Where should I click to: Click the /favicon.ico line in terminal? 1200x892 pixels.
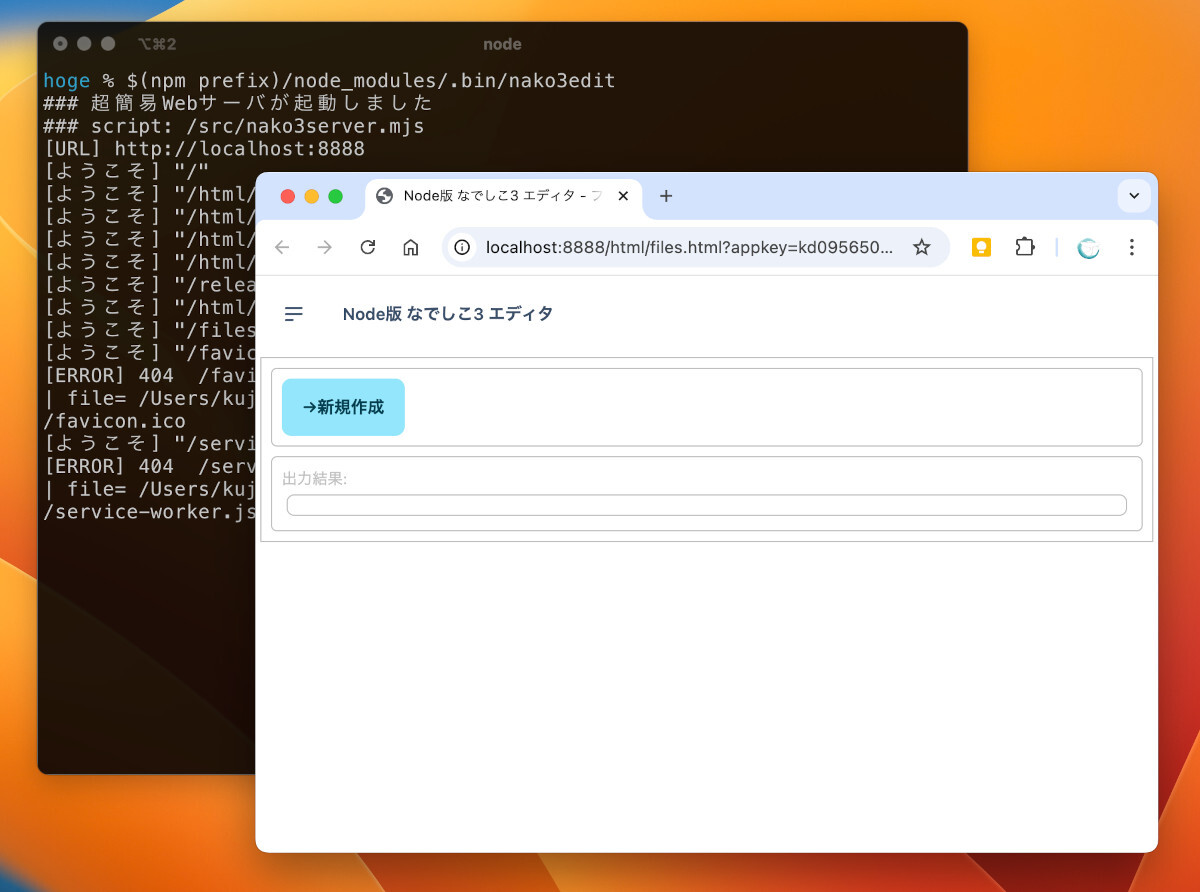(114, 421)
